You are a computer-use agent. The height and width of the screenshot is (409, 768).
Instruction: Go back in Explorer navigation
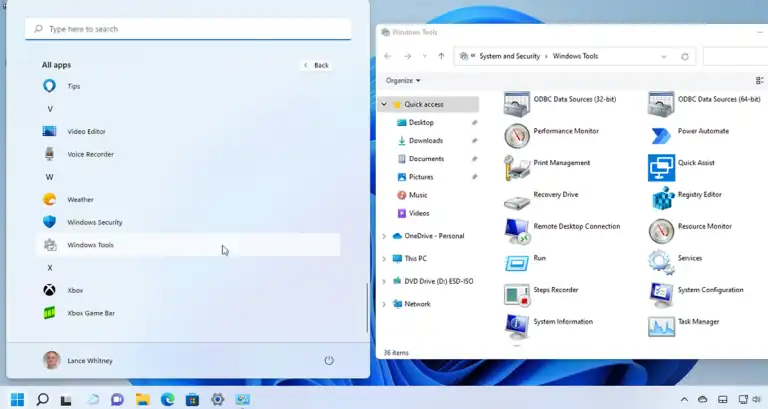388,56
